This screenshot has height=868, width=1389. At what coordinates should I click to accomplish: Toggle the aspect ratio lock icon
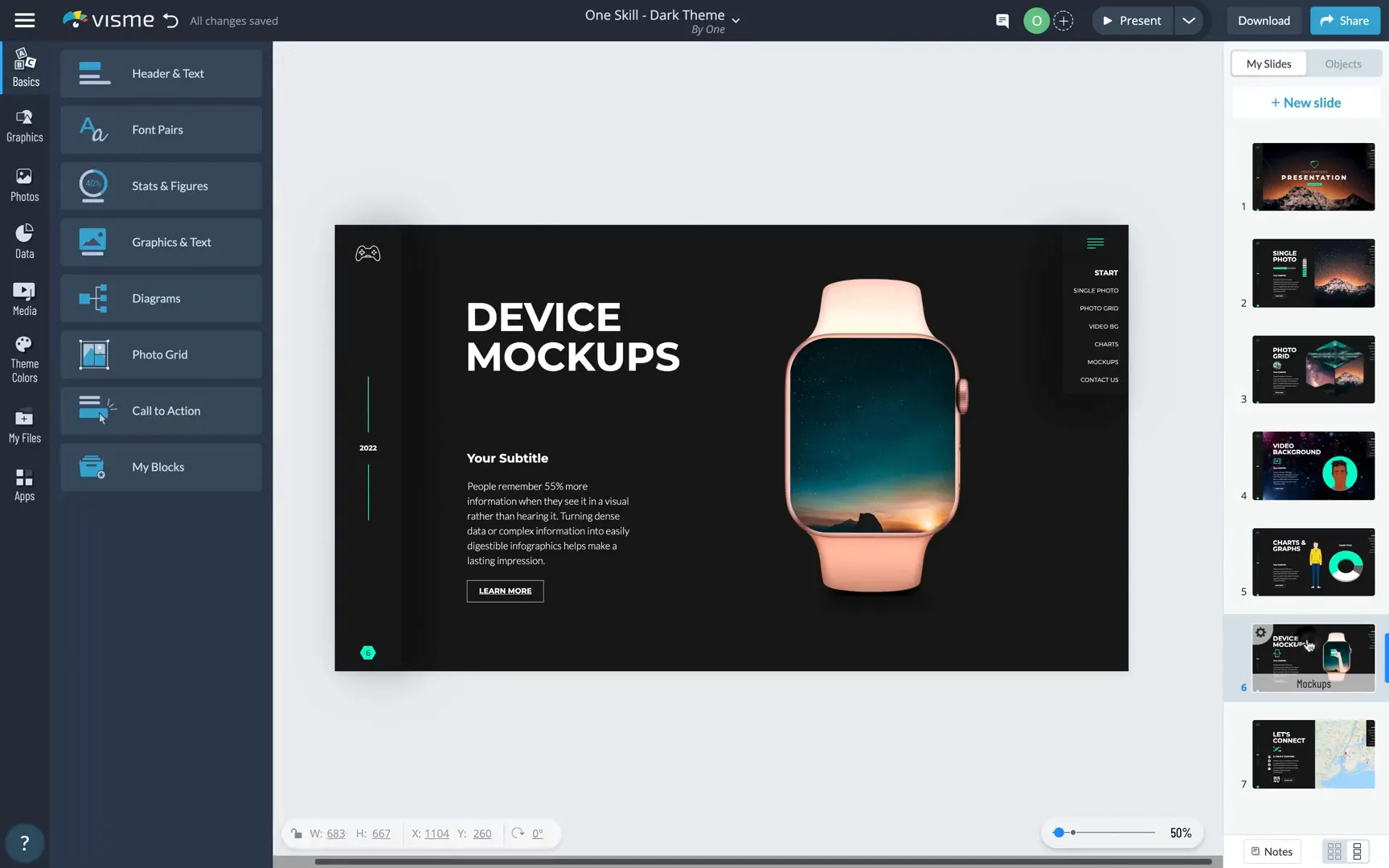click(x=297, y=833)
